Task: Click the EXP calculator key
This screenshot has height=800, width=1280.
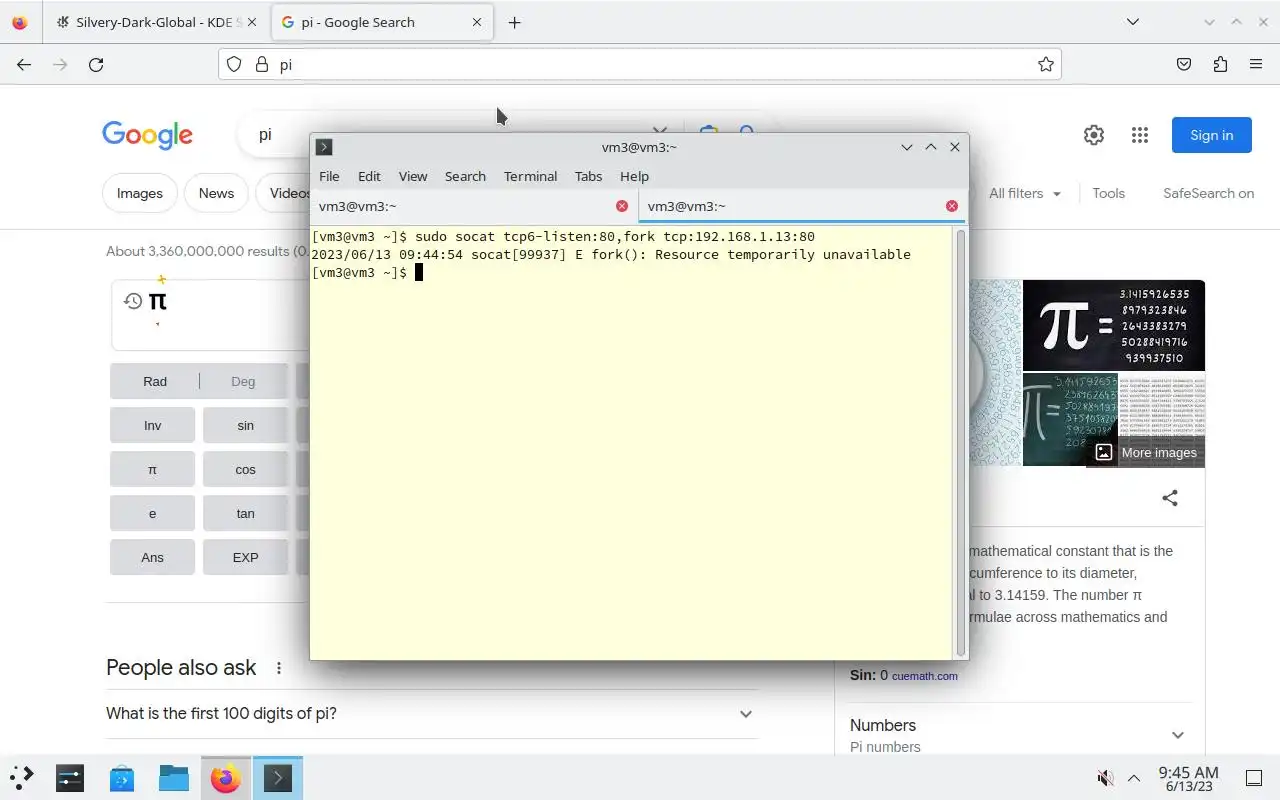Action: (x=245, y=557)
